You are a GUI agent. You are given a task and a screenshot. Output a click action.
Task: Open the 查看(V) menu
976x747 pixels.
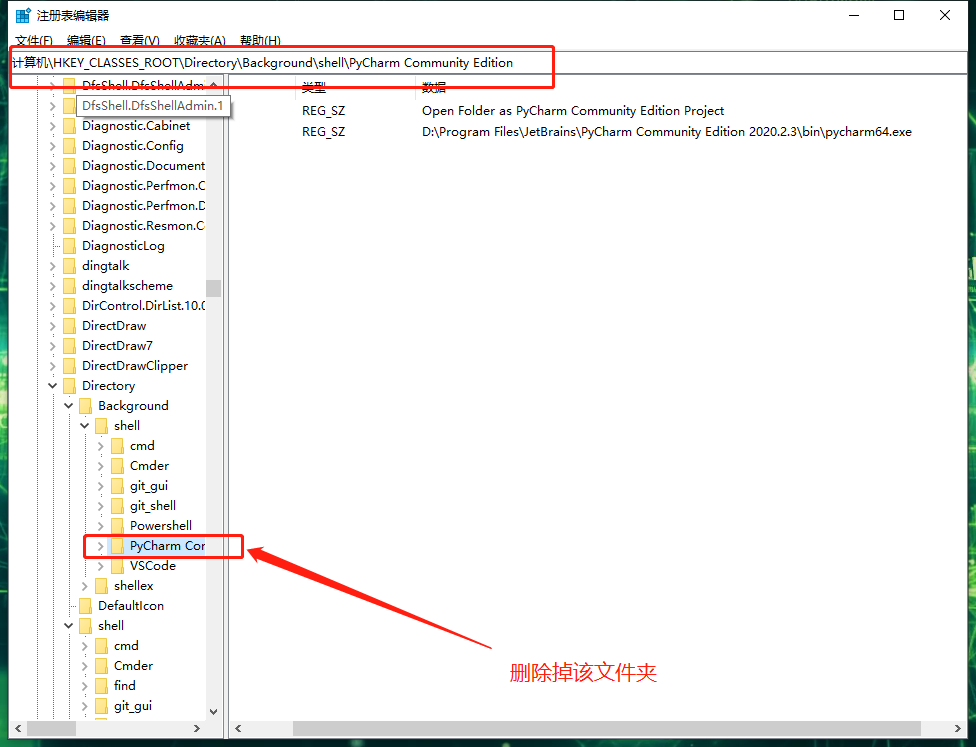point(139,40)
